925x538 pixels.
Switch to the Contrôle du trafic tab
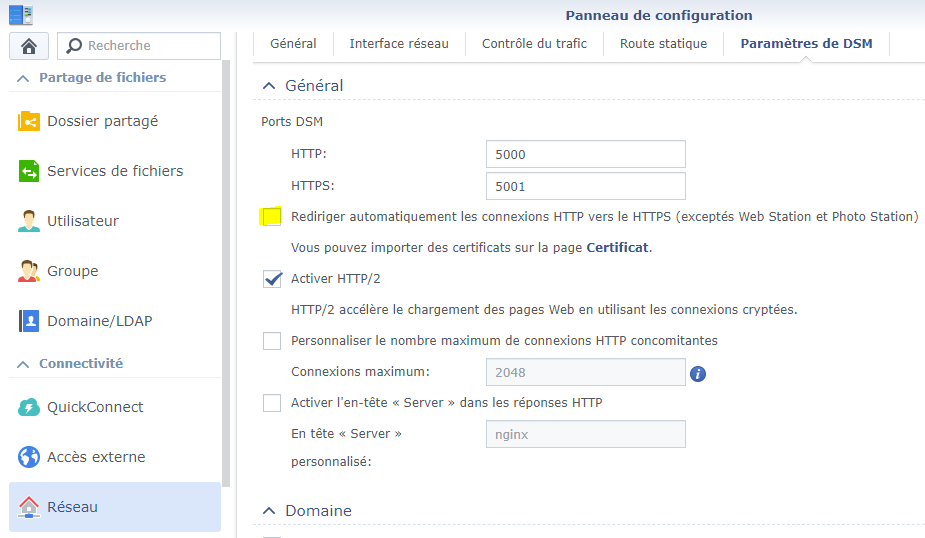(x=534, y=44)
